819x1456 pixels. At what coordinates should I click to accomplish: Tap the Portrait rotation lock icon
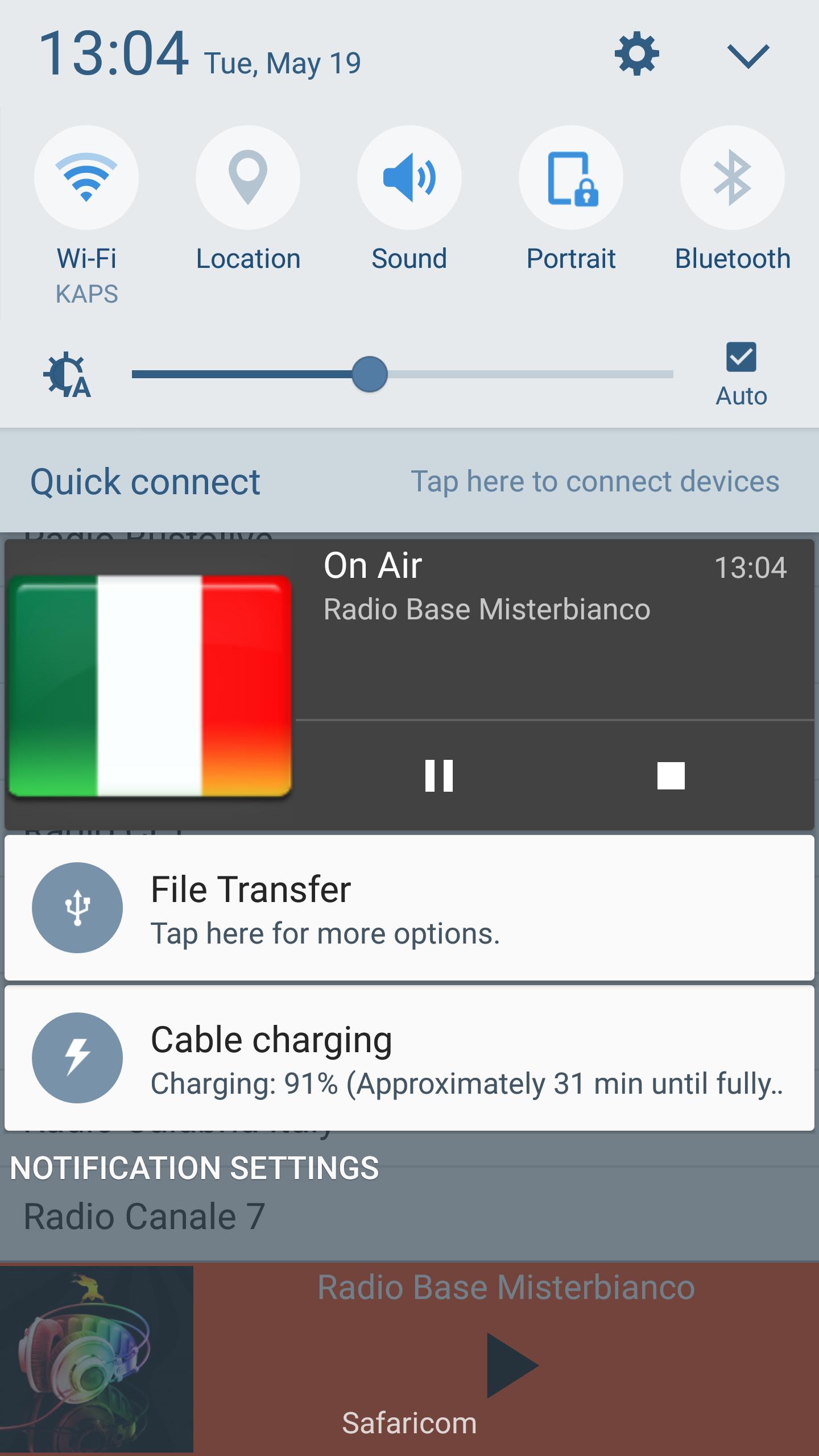(x=571, y=177)
